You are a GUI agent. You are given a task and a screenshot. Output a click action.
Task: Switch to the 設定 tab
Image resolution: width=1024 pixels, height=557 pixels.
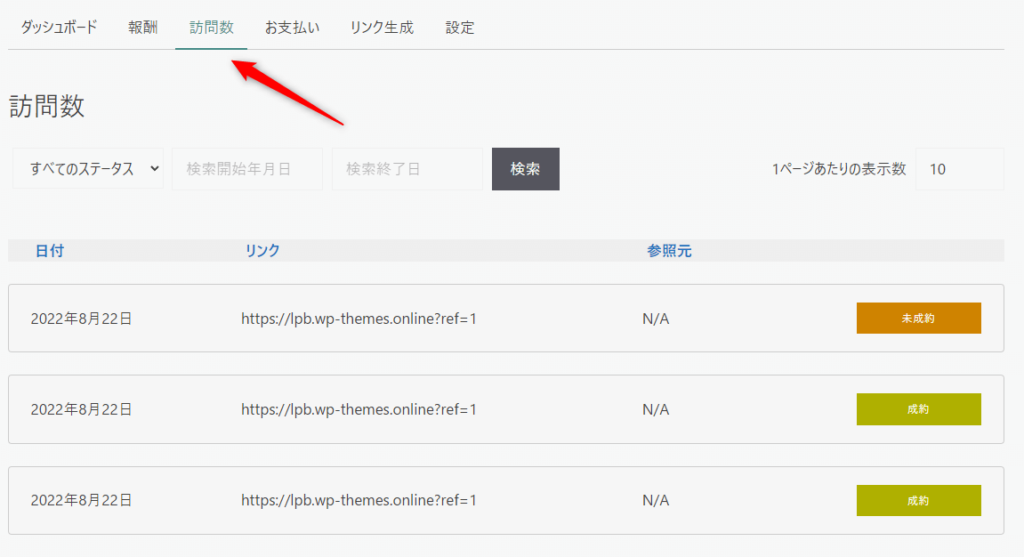pos(460,28)
